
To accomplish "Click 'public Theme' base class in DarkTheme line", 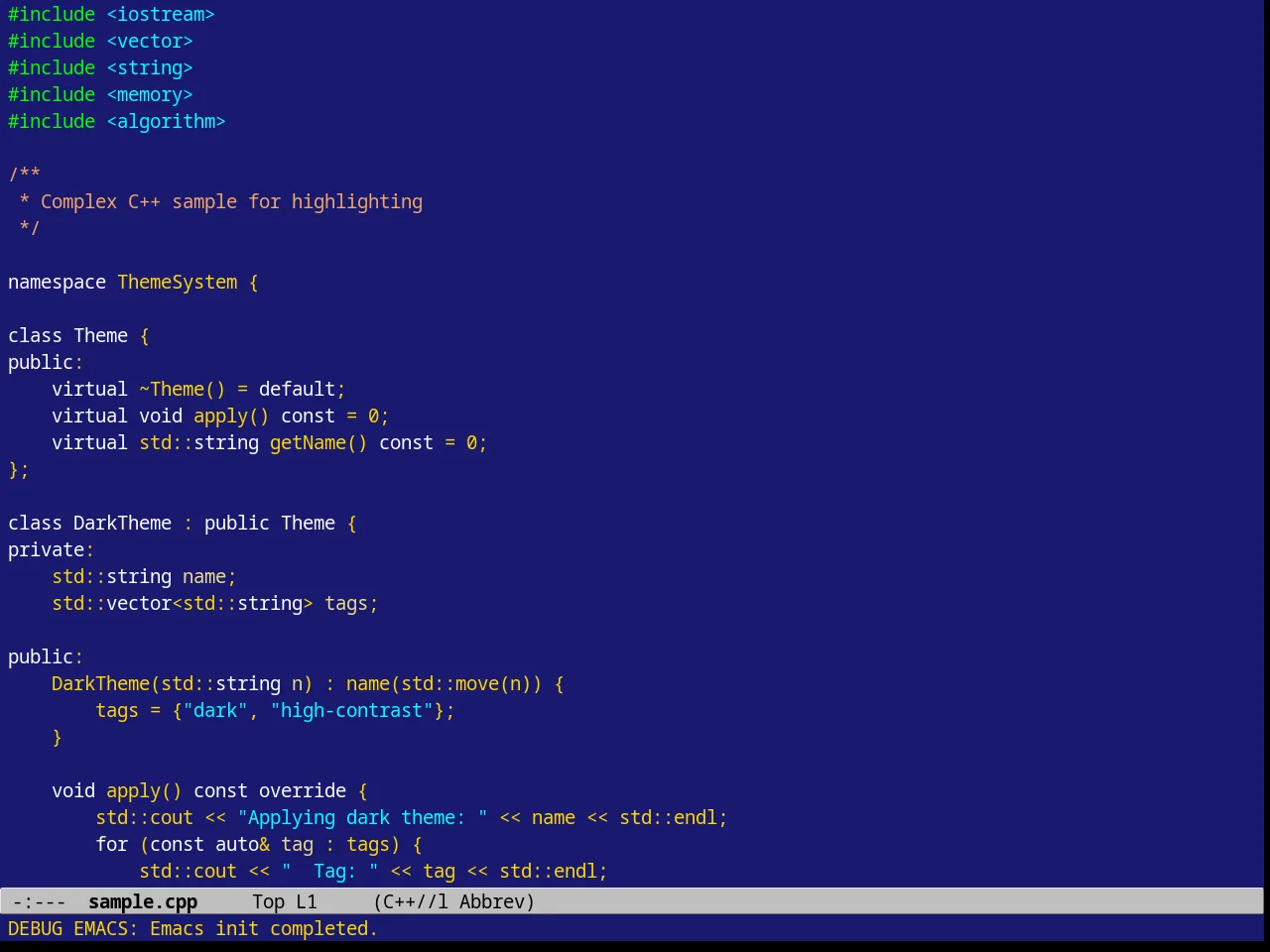I will point(270,523).
